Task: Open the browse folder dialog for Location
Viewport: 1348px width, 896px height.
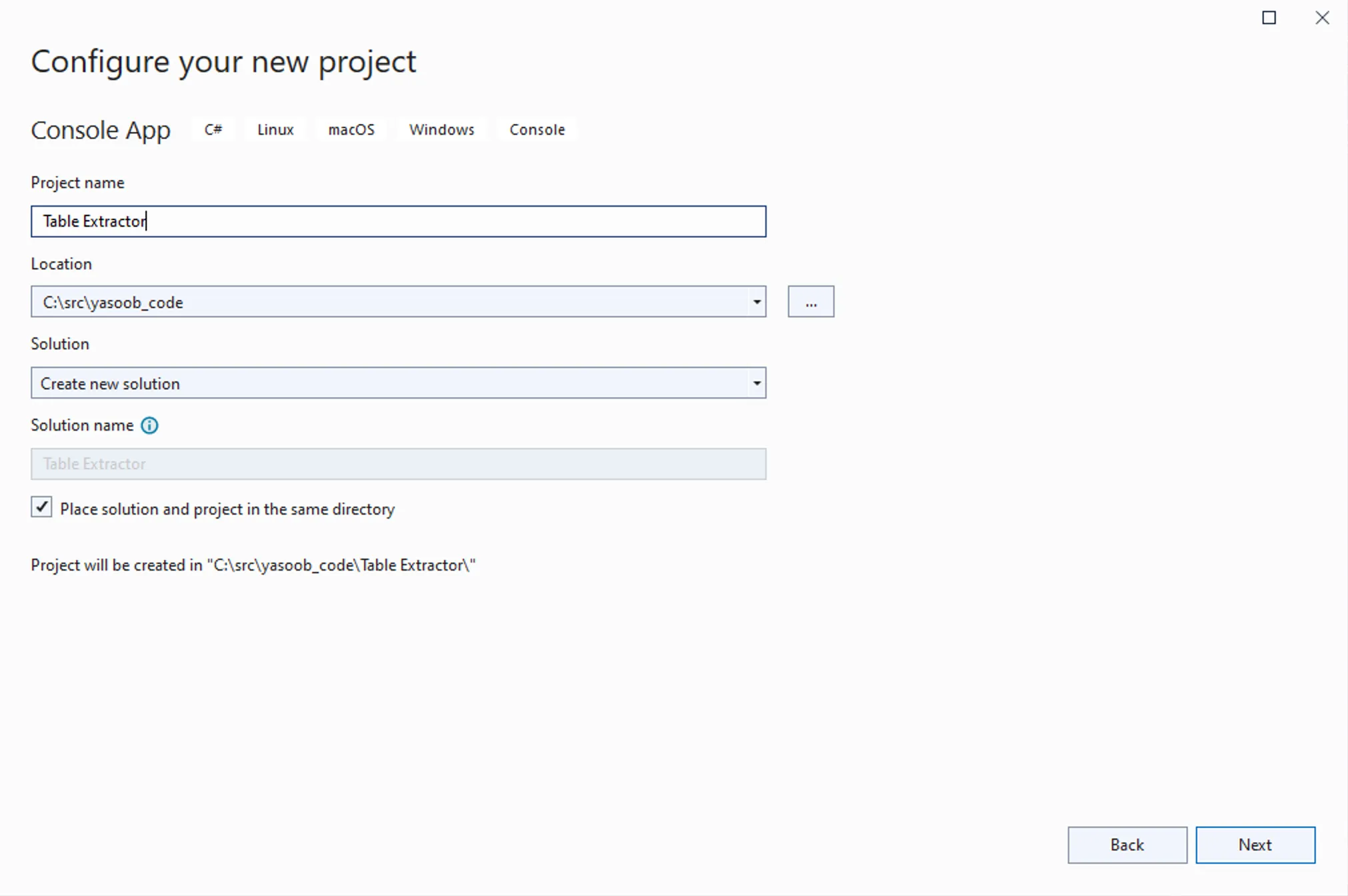Action: coord(811,301)
